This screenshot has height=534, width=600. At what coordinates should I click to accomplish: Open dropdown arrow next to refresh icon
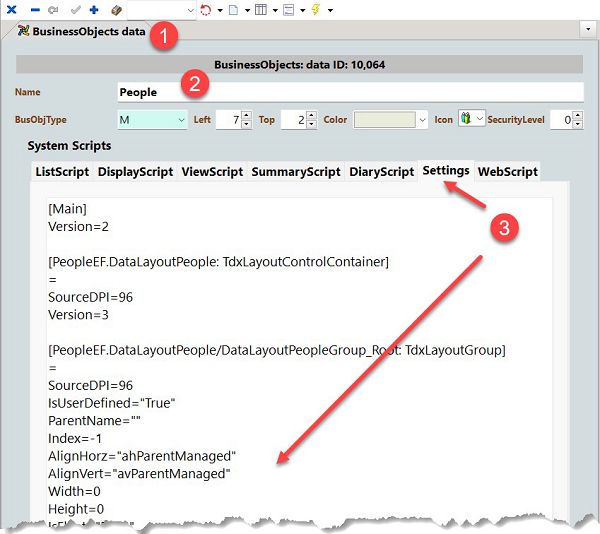point(220,10)
